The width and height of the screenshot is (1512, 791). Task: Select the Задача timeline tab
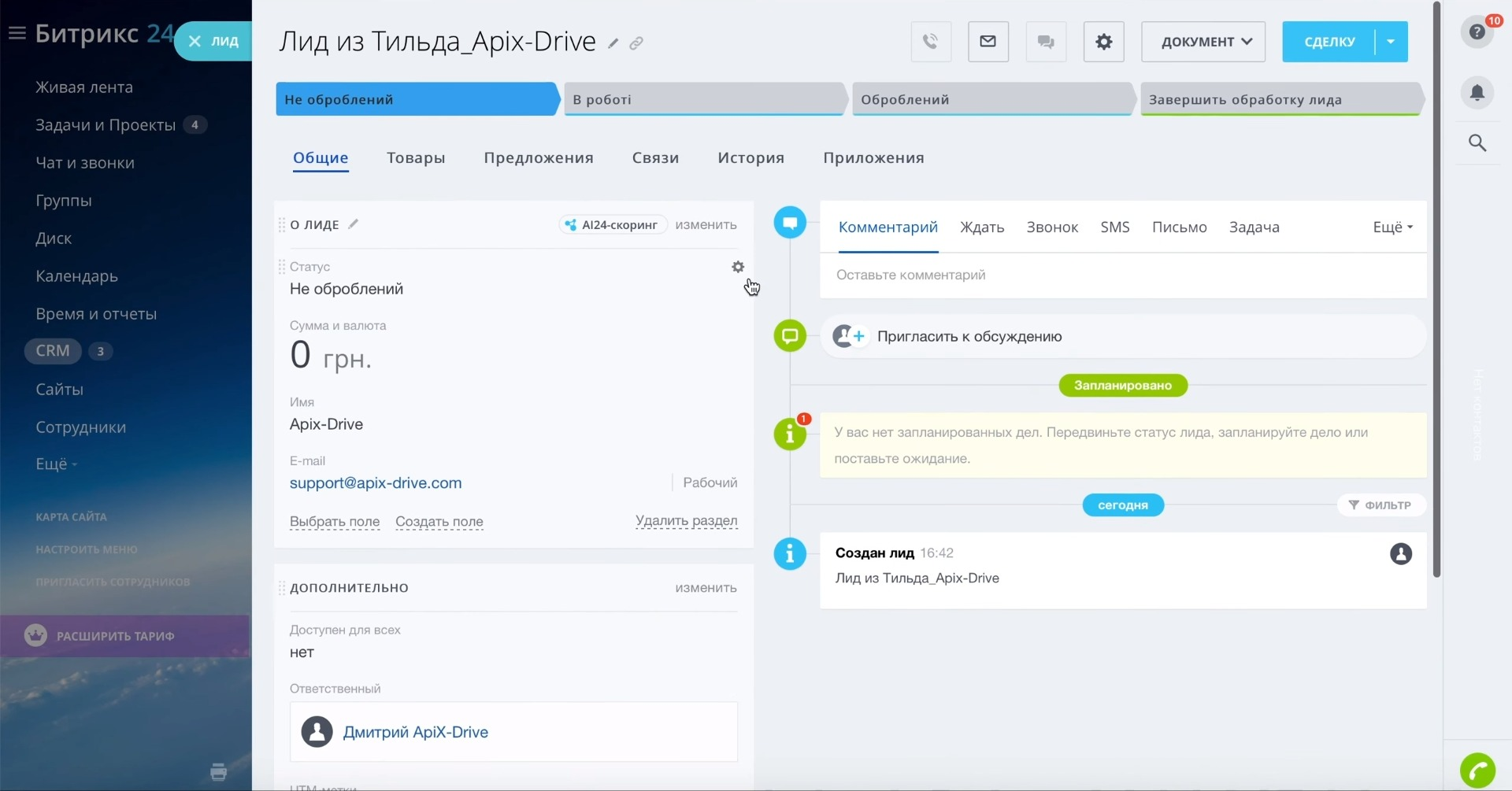coord(1254,227)
